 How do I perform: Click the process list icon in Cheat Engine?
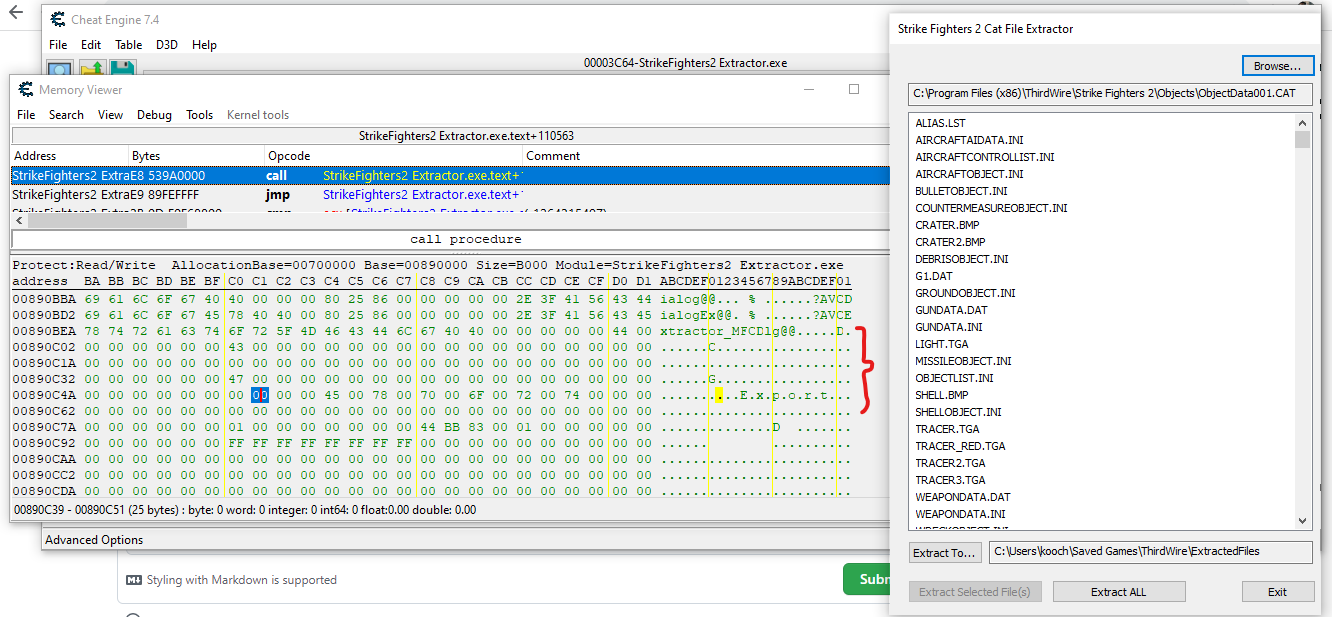60,70
